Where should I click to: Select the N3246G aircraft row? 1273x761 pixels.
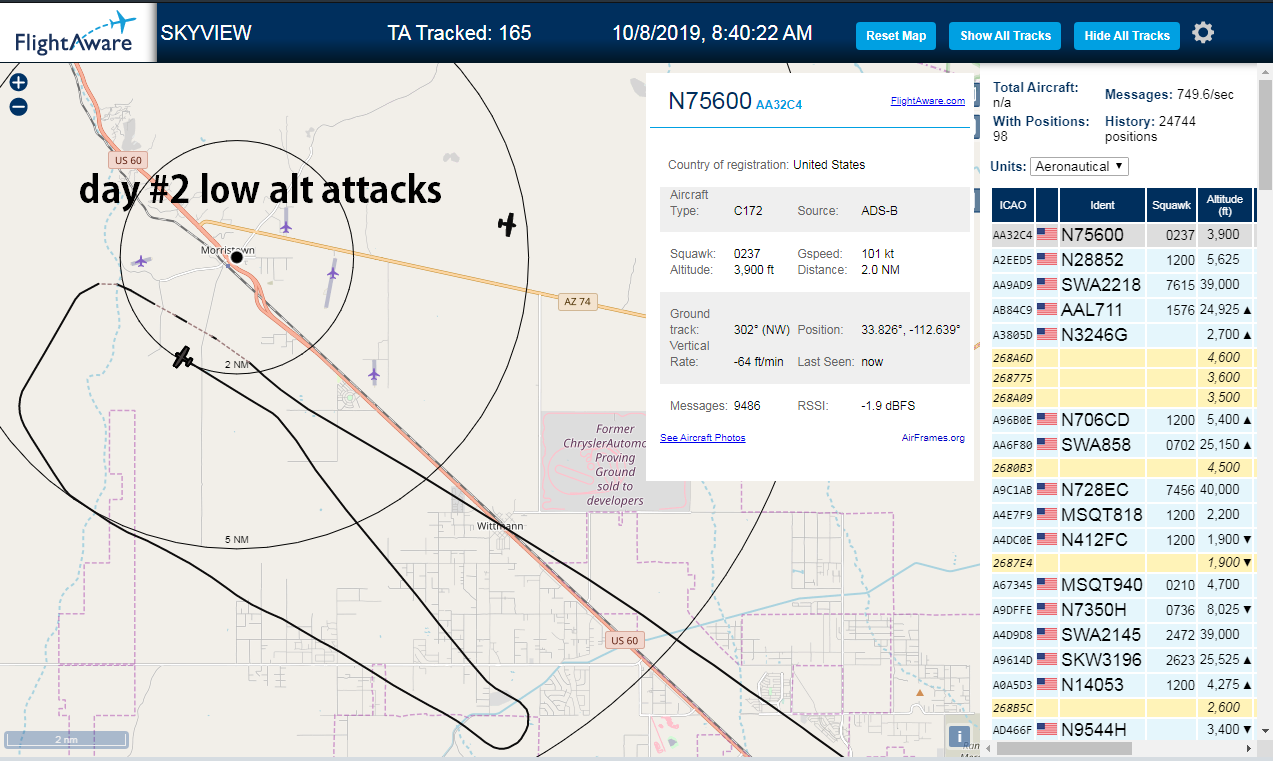tap(1122, 335)
